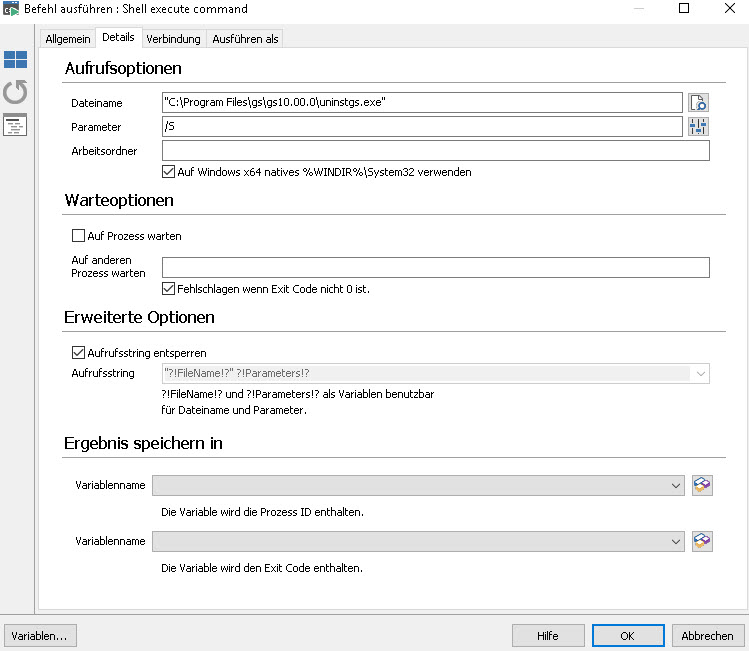This screenshot has height=651, width=749.
Task: Click text Die Variable wird den Exit Code enthalten
Action: [262, 568]
